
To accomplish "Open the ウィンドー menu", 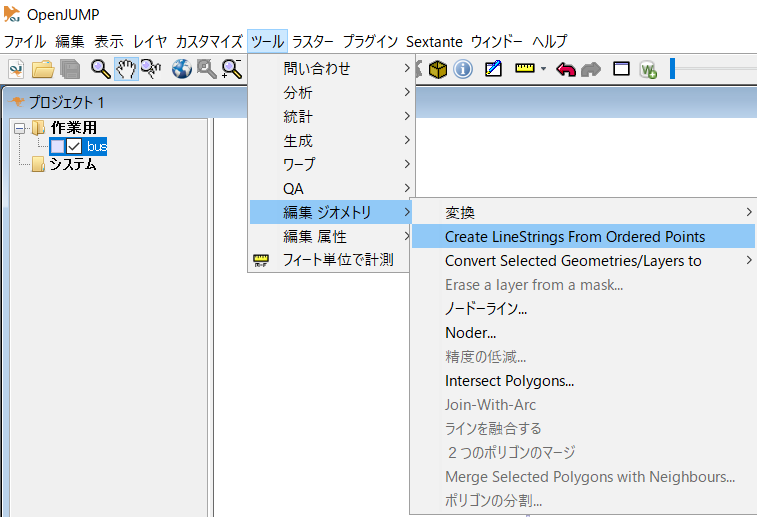I will pos(497,42).
